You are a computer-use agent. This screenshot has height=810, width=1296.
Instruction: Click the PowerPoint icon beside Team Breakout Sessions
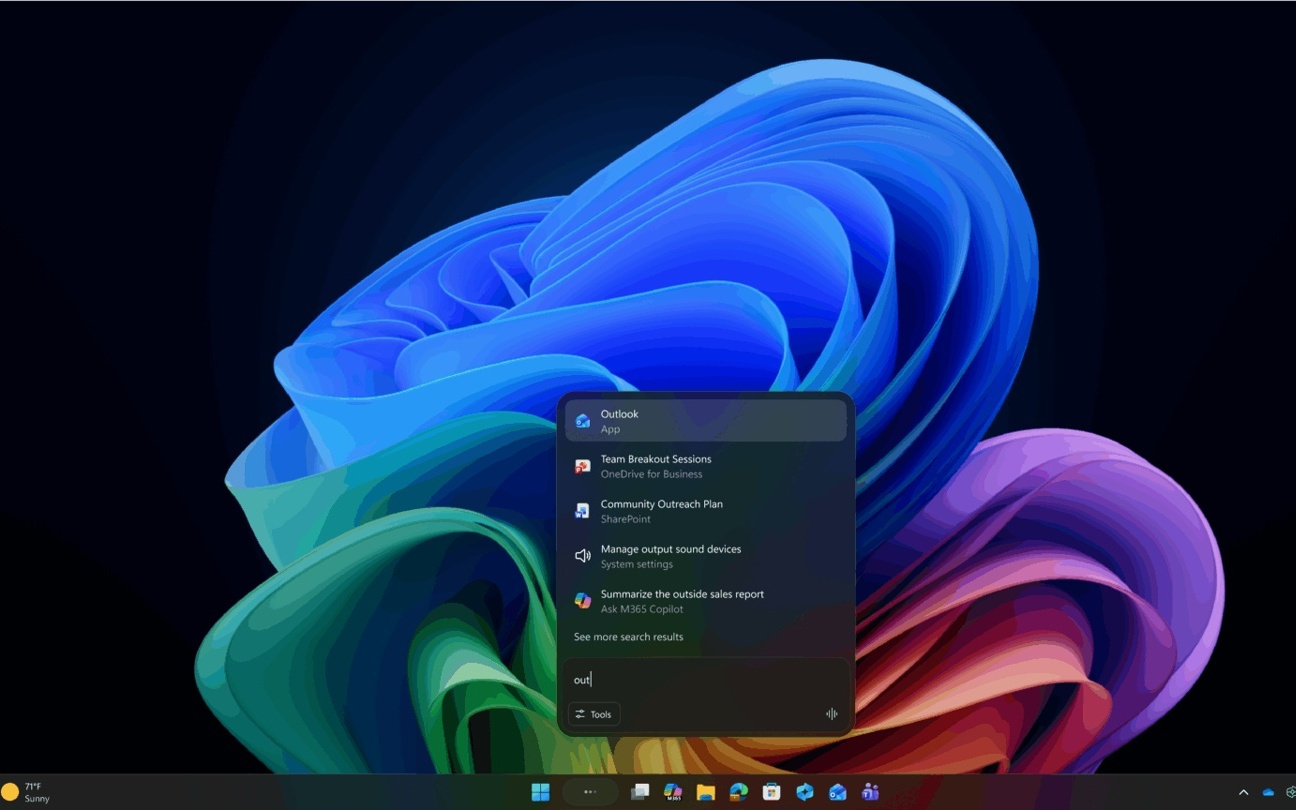[x=583, y=465]
